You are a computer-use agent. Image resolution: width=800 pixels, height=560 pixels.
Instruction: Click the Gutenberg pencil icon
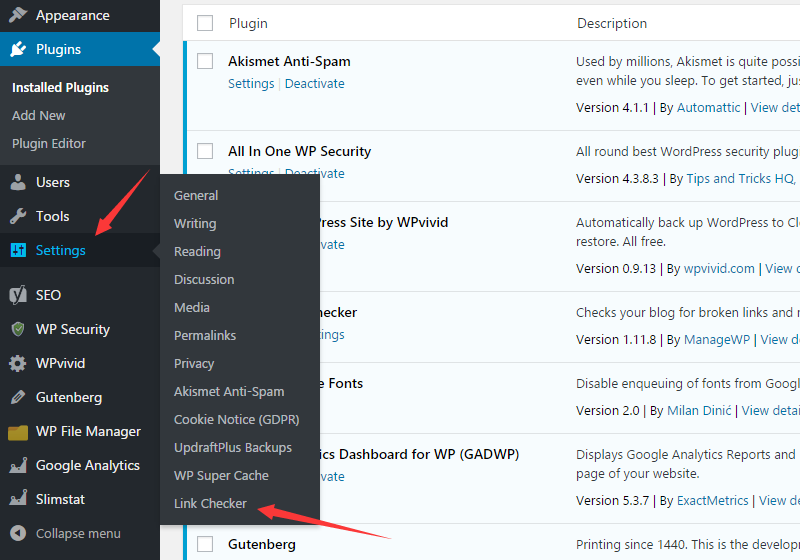point(18,397)
